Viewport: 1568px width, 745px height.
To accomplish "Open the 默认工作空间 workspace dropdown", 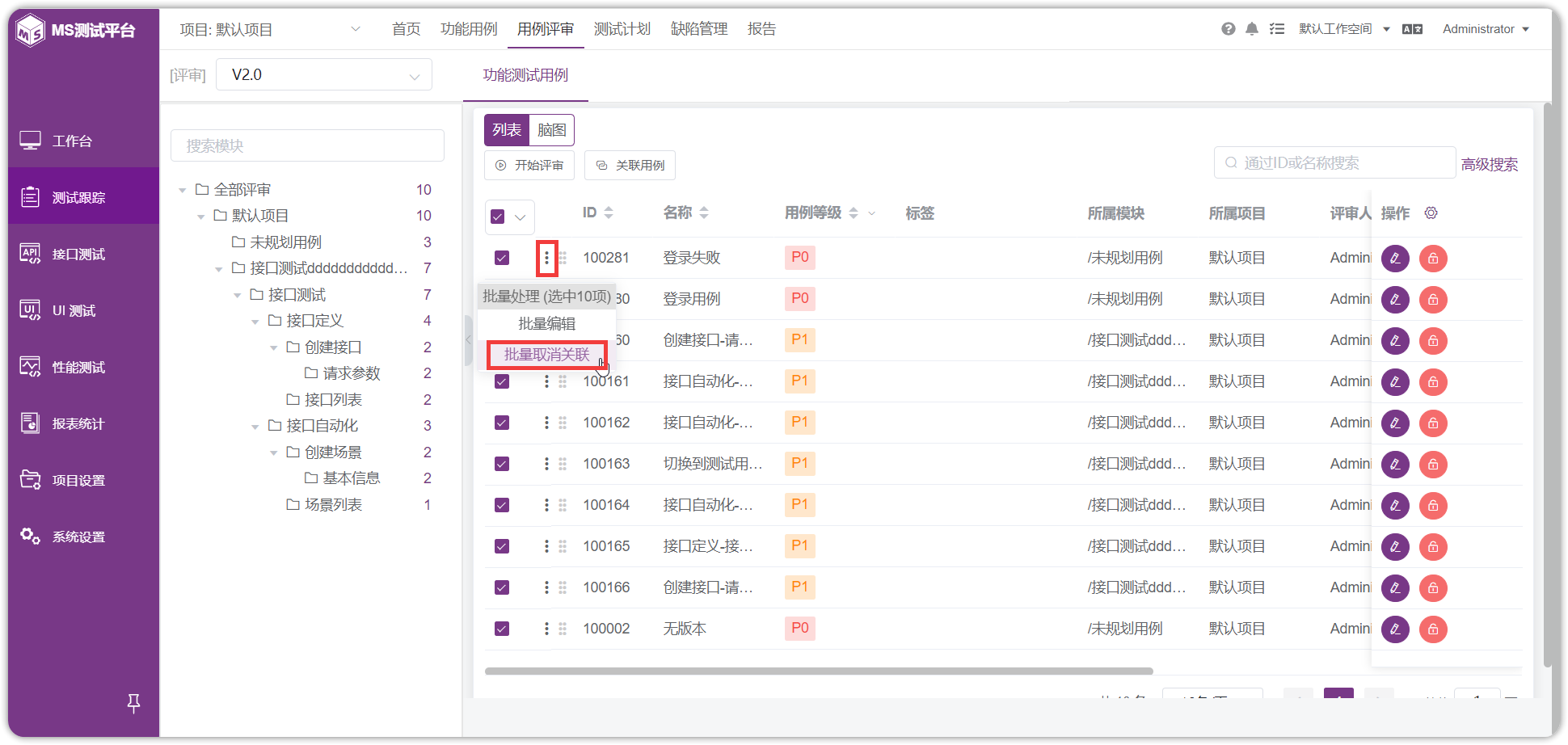I will [x=1344, y=29].
